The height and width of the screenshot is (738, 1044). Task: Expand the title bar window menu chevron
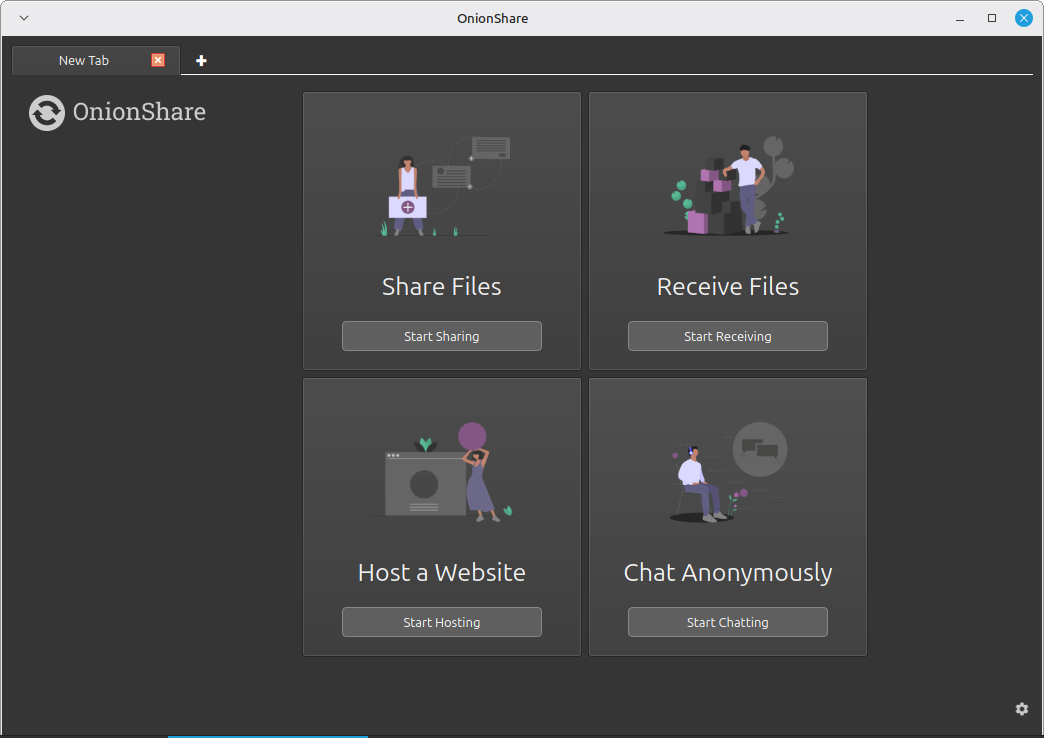point(24,18)
